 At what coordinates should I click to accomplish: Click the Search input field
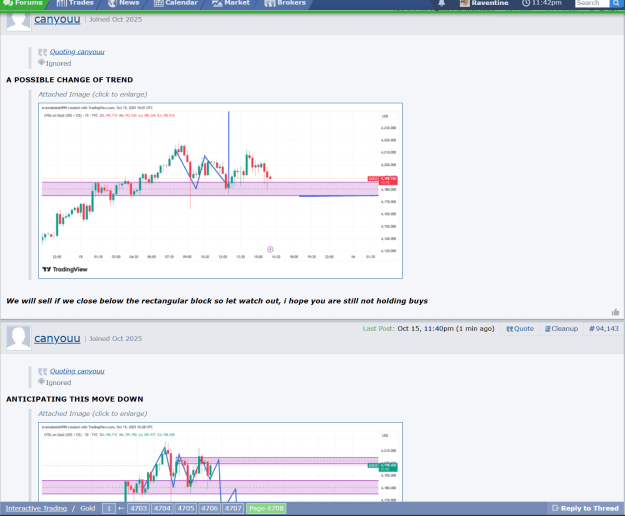(592, 3)
